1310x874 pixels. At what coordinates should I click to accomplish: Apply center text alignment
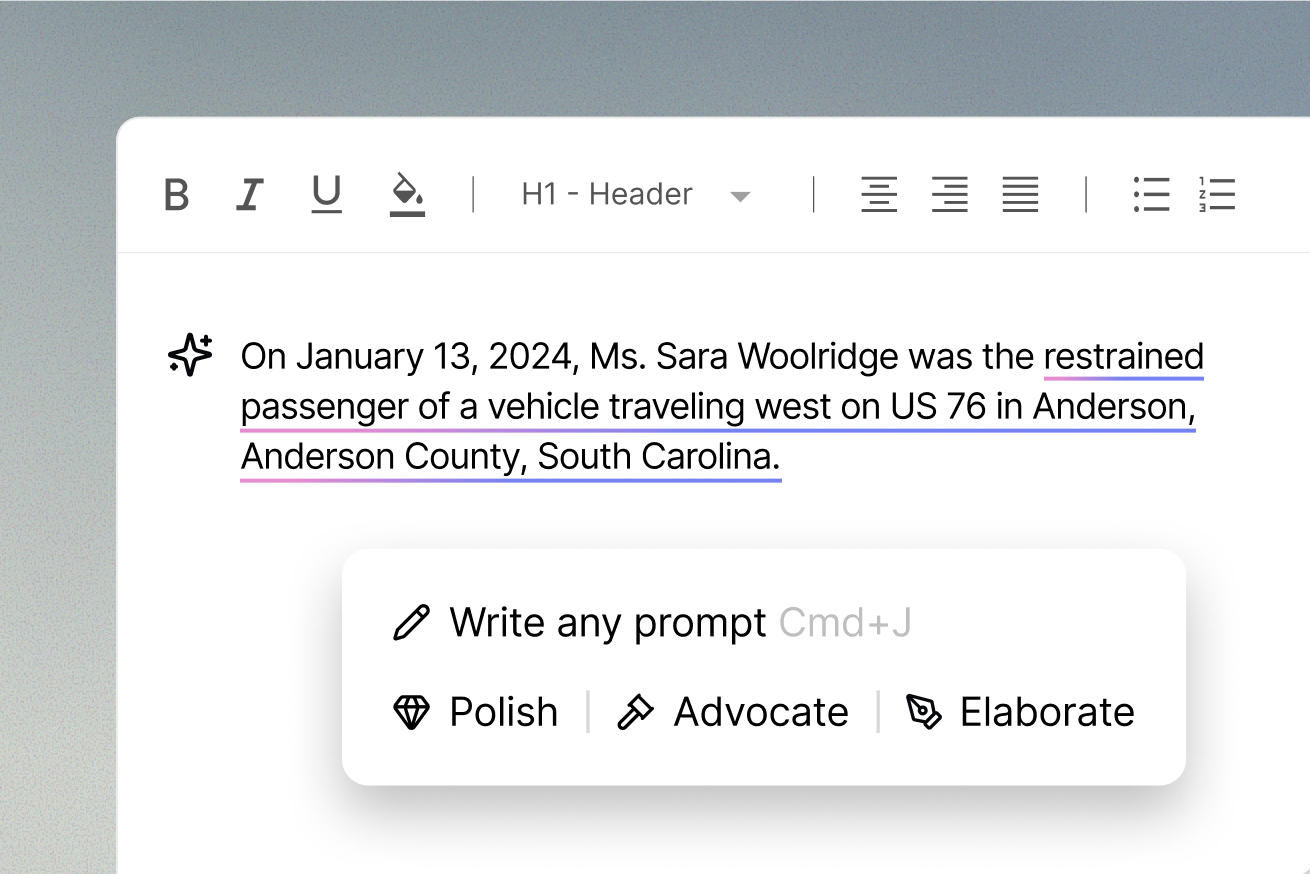coord(879,194)
